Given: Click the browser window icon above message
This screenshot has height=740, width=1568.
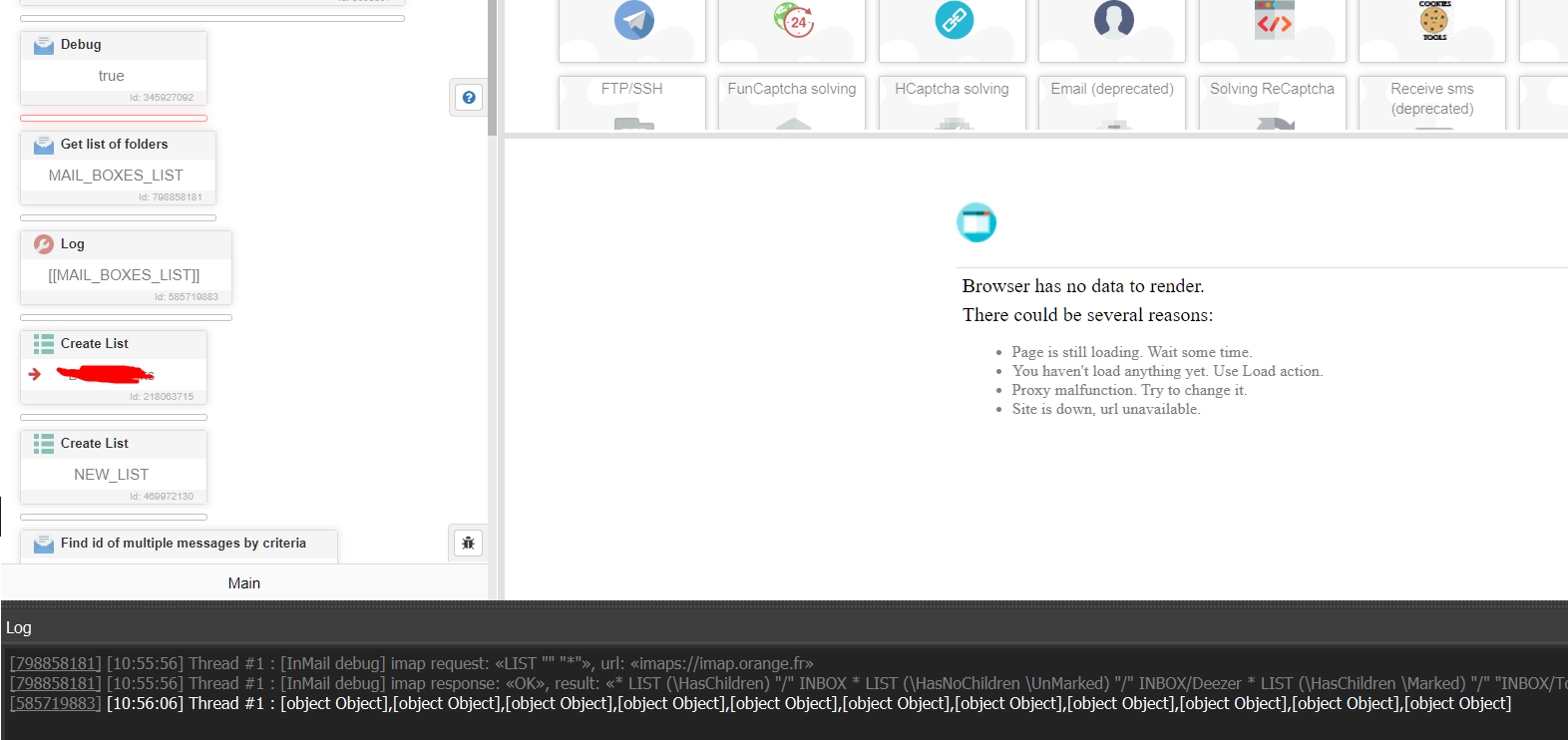Looking at the screenshot, I should point(977,222).
